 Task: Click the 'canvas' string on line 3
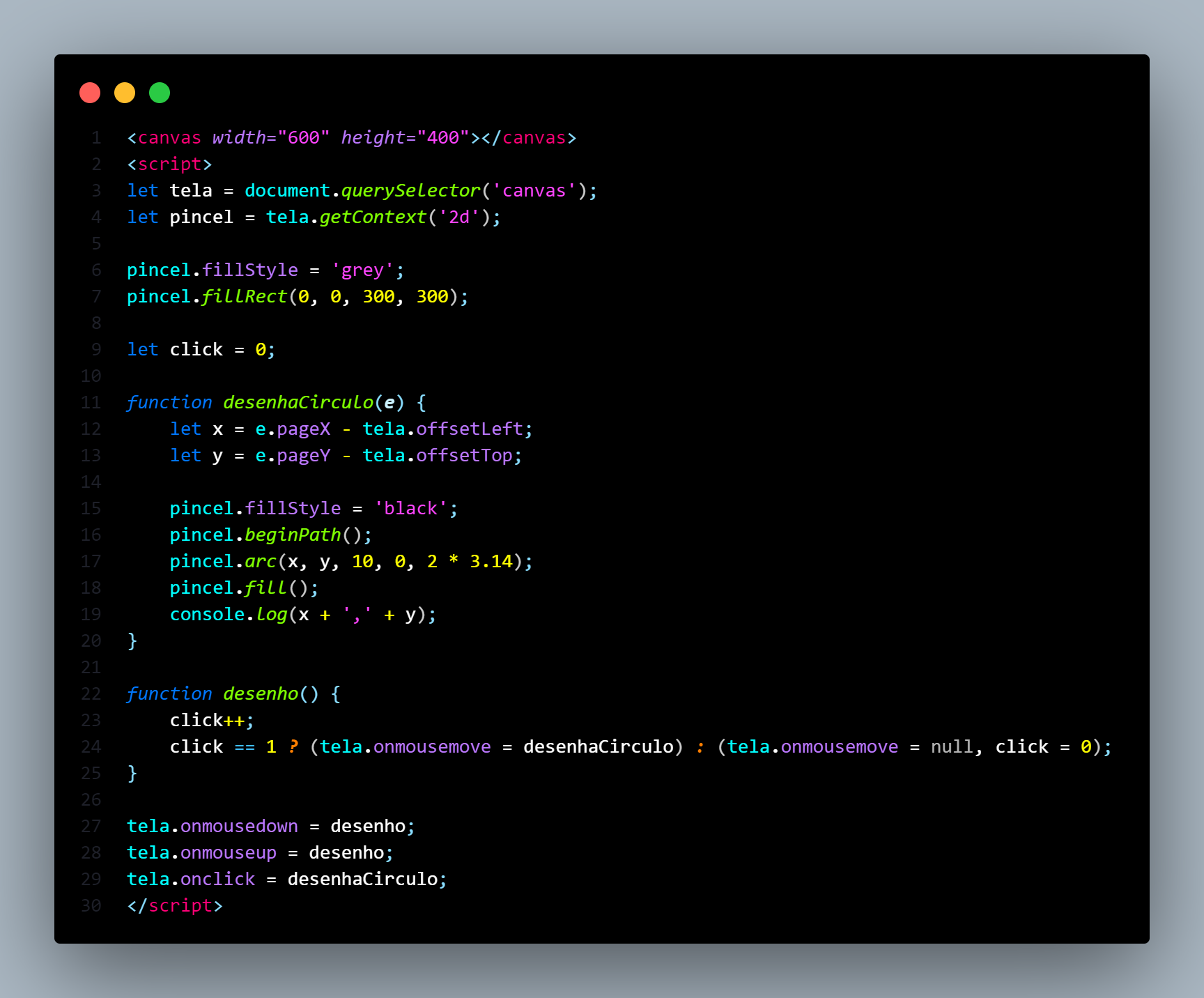[x=534, y=191]
